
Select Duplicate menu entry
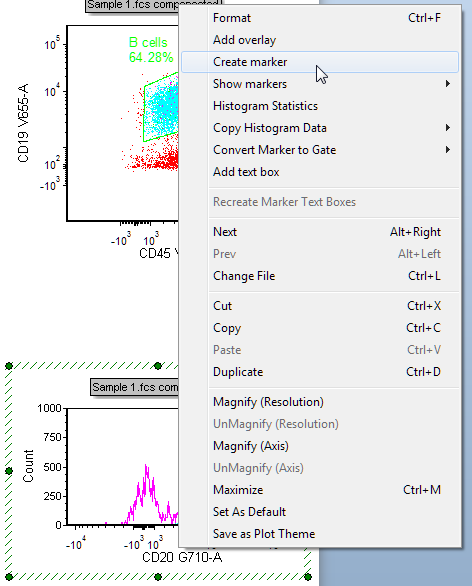pyautogui.click(x=320, y=372)
